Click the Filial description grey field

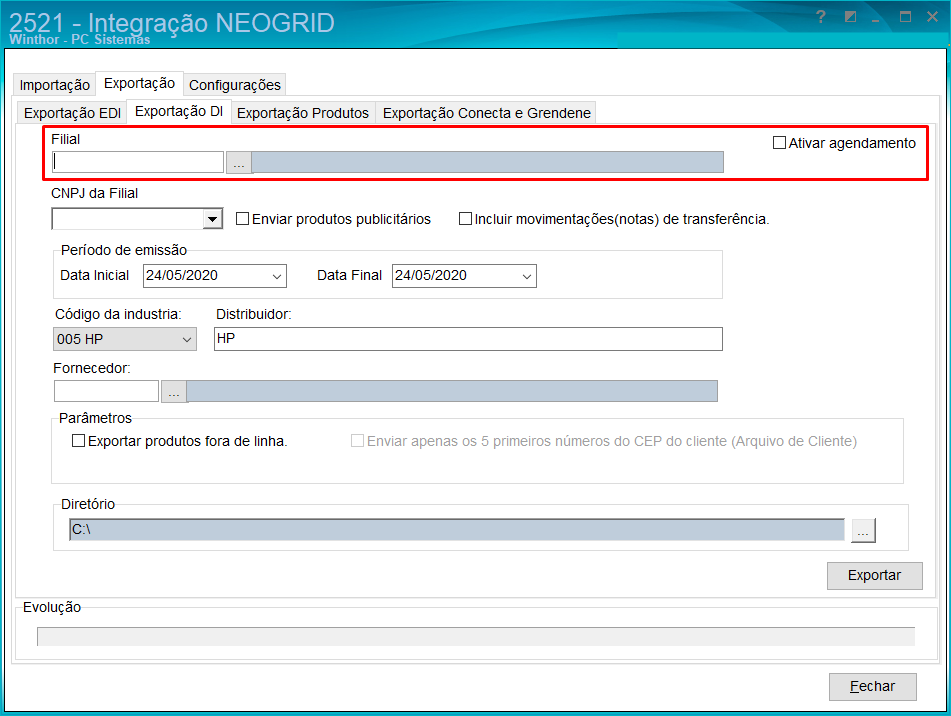click(488, 162)
